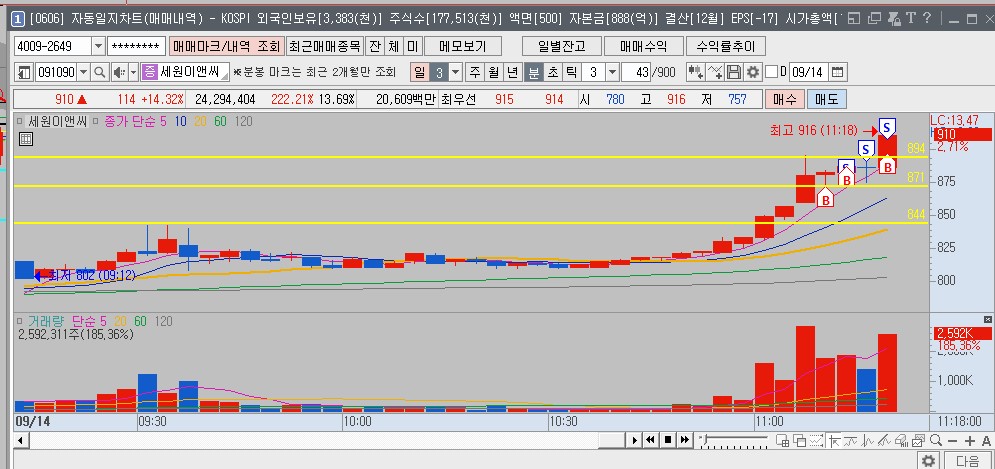
Task: Open the gear settings beside 다음 button
Action: click(x=928, y=461)
